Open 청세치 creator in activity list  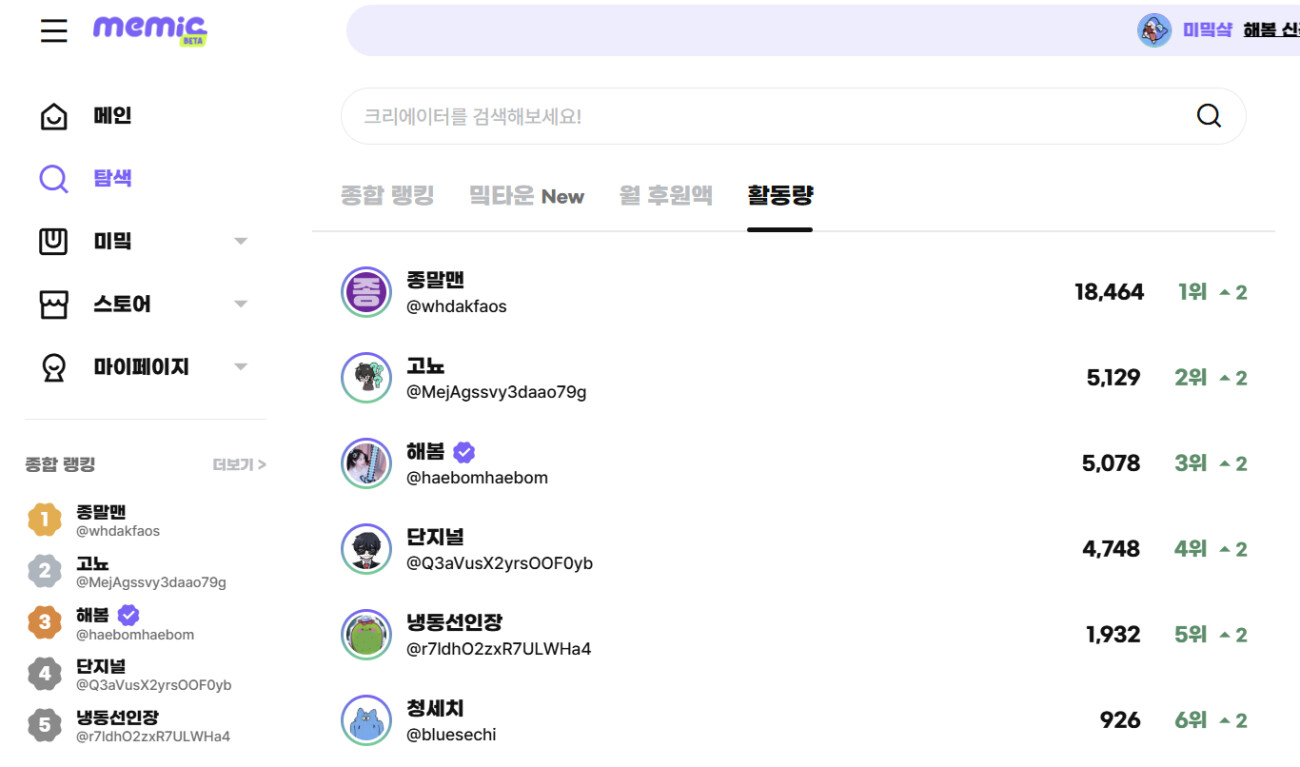point(434,709)
